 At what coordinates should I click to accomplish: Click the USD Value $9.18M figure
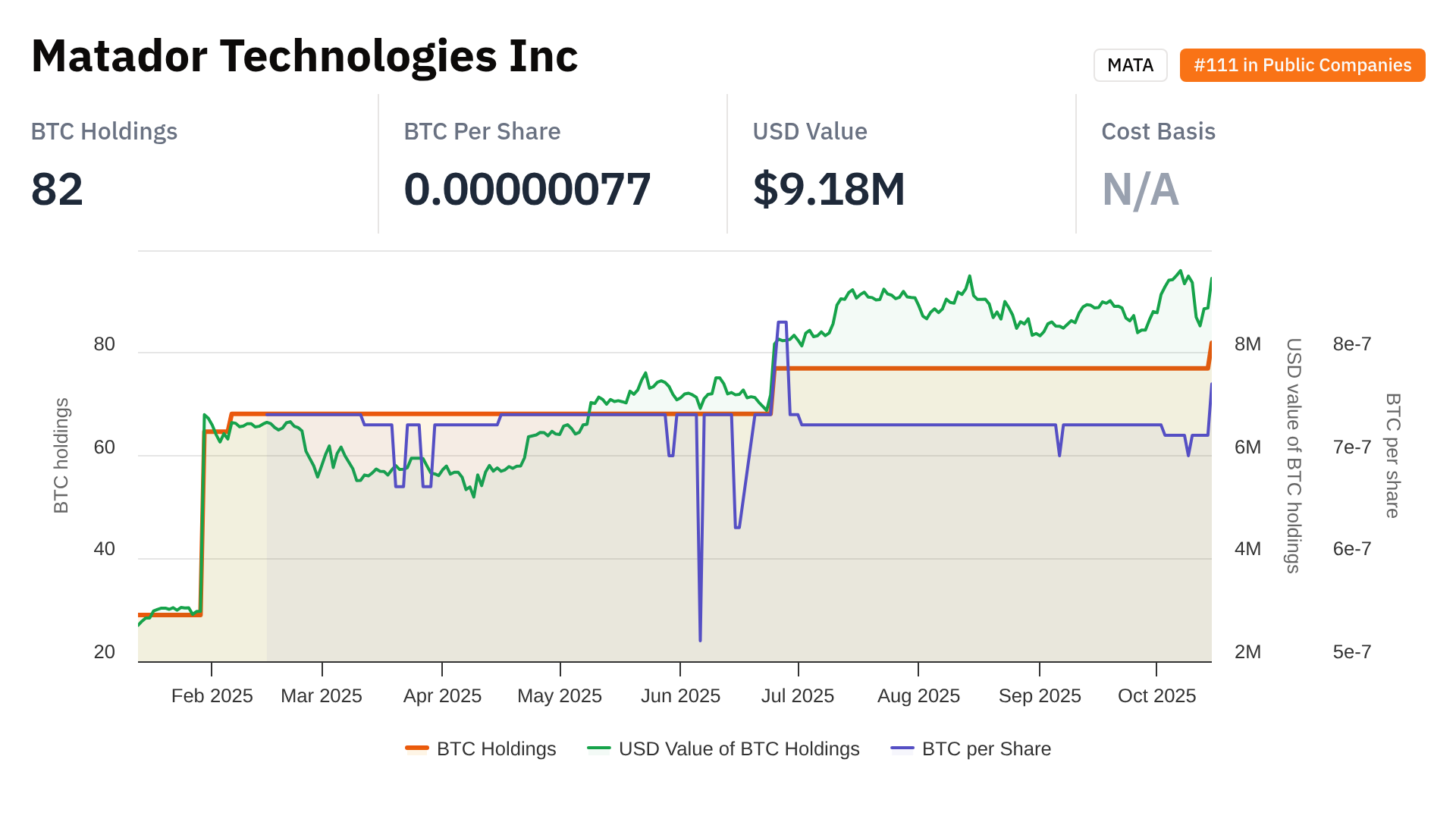point(829,189)
